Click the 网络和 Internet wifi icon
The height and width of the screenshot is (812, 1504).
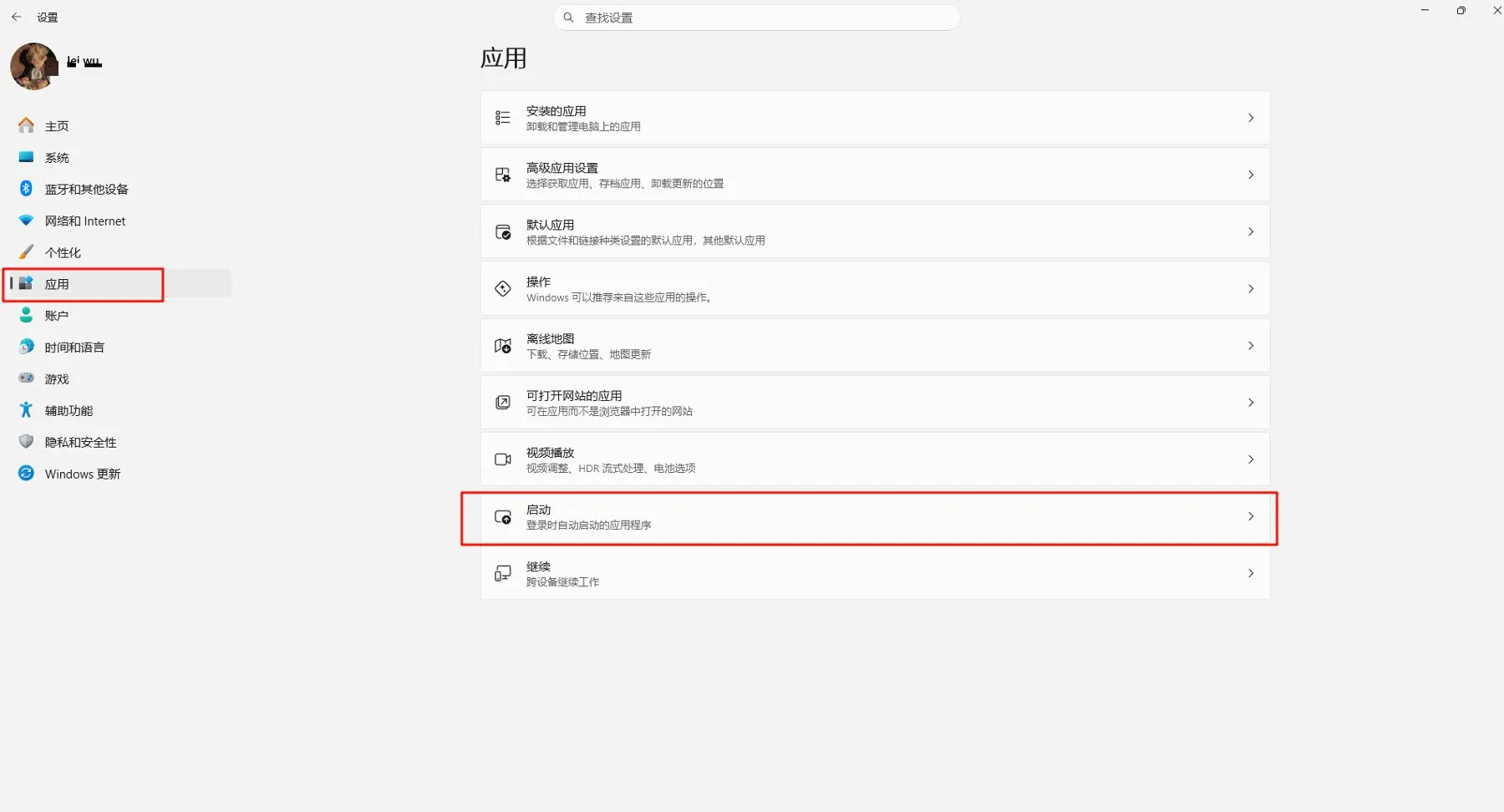(27, 221)
